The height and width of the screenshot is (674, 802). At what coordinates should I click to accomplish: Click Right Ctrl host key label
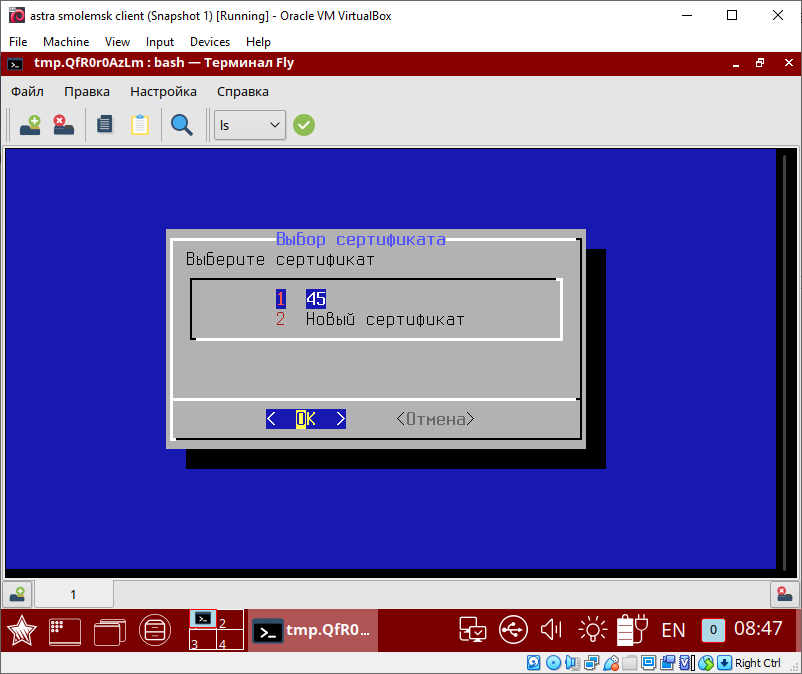[x=758, y=663]
